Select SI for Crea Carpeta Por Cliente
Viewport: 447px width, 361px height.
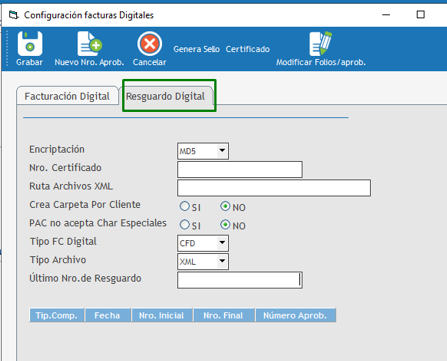coord(184,206)
